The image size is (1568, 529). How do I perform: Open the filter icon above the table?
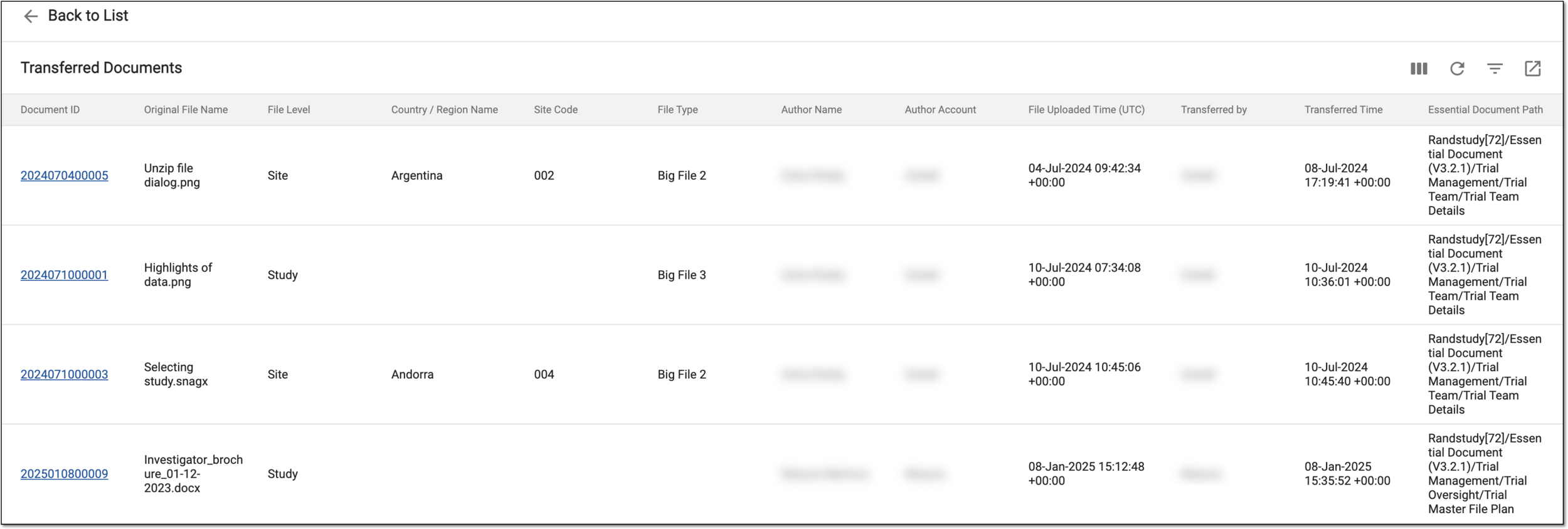pos(1495,68)
